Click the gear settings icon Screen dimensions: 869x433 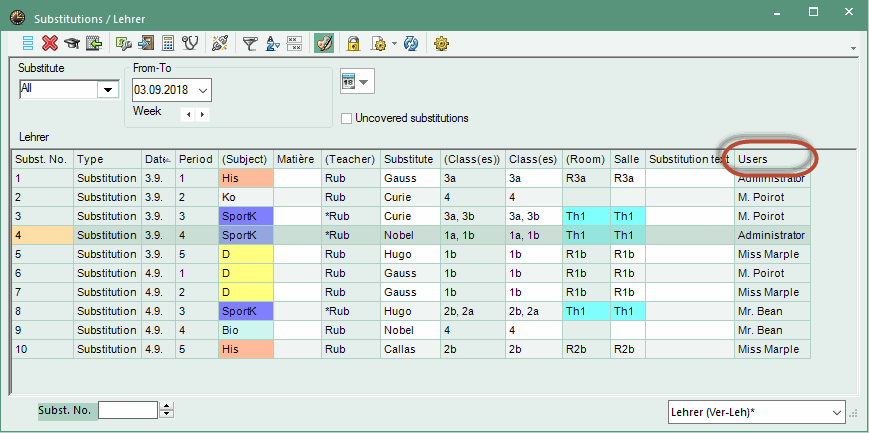tap(441, 43)
